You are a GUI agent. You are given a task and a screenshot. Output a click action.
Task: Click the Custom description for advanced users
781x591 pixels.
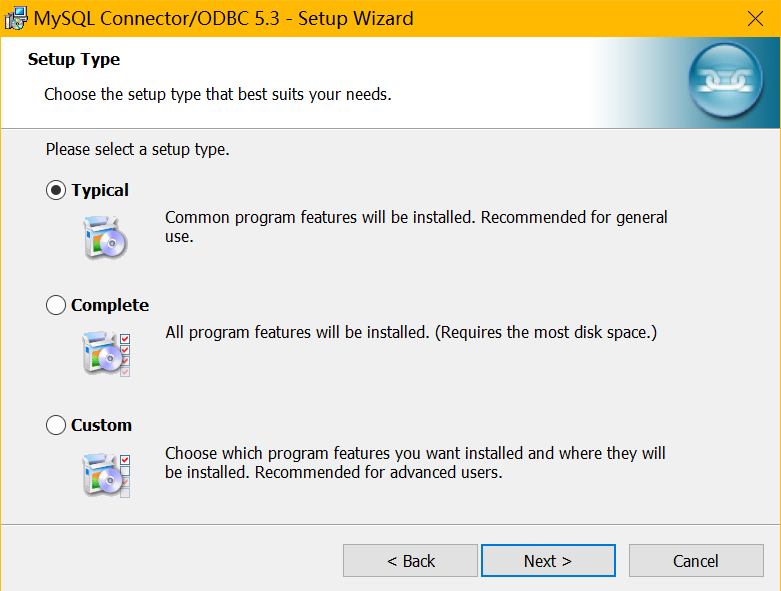pyautogui.click(x=415, y=462)
